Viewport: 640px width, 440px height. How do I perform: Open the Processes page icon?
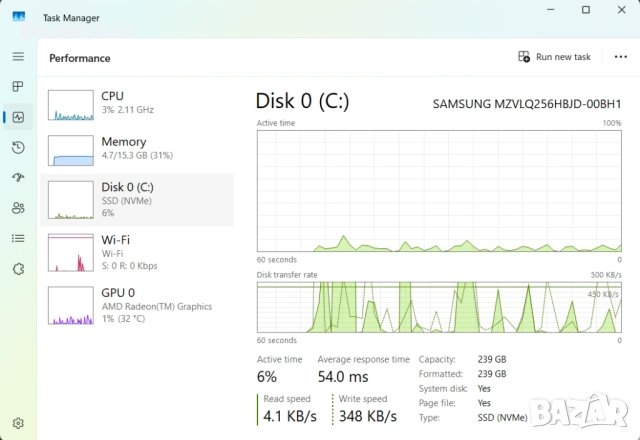pyautogui.click(x=18, y=87)
